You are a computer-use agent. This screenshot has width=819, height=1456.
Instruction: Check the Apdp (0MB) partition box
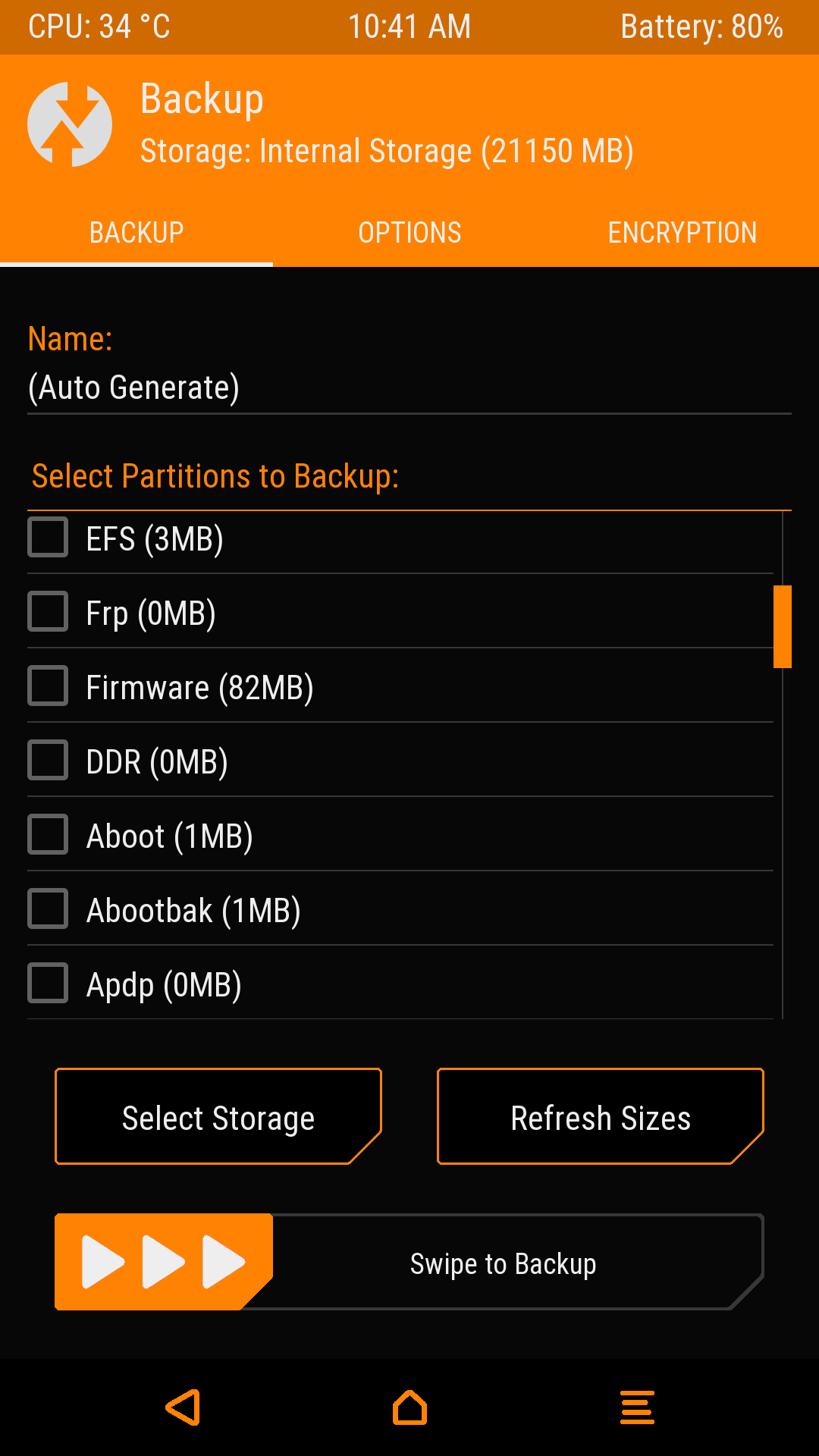pos(48,984)
